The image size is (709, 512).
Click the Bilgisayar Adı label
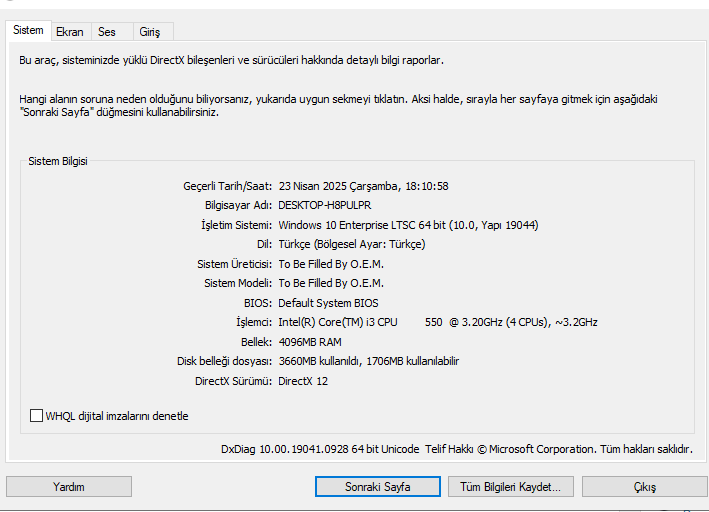(238, 205)
